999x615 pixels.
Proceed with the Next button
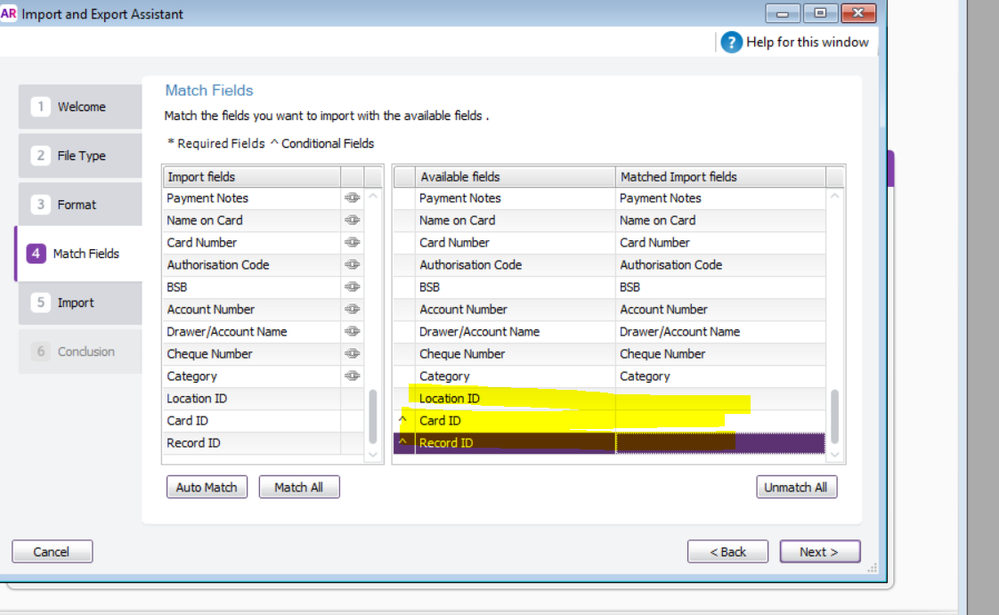point(818,552)
